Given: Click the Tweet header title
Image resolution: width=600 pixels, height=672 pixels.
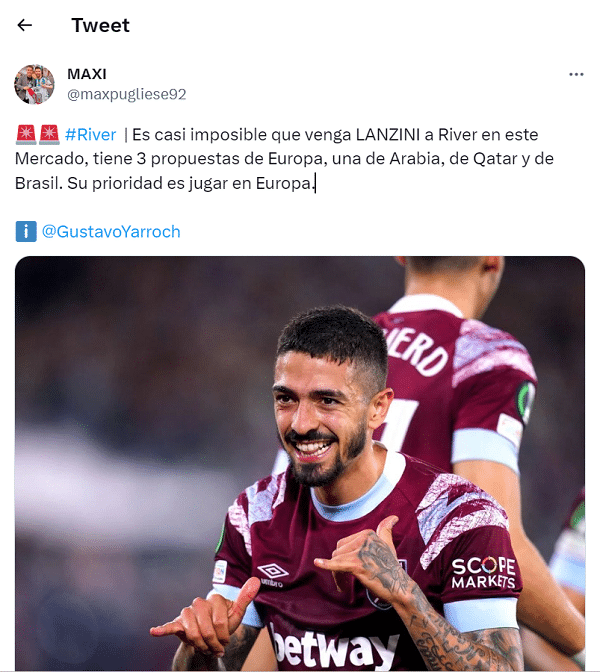Looking at the screenshot, I should [x=100, y=25].
